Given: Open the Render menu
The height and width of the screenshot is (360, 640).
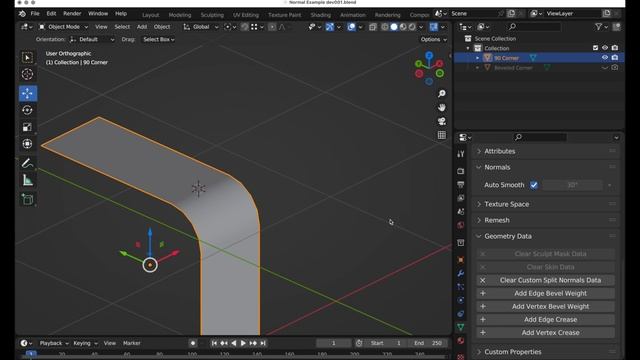Looking at the screenshot, I should (x=72, y=13).
